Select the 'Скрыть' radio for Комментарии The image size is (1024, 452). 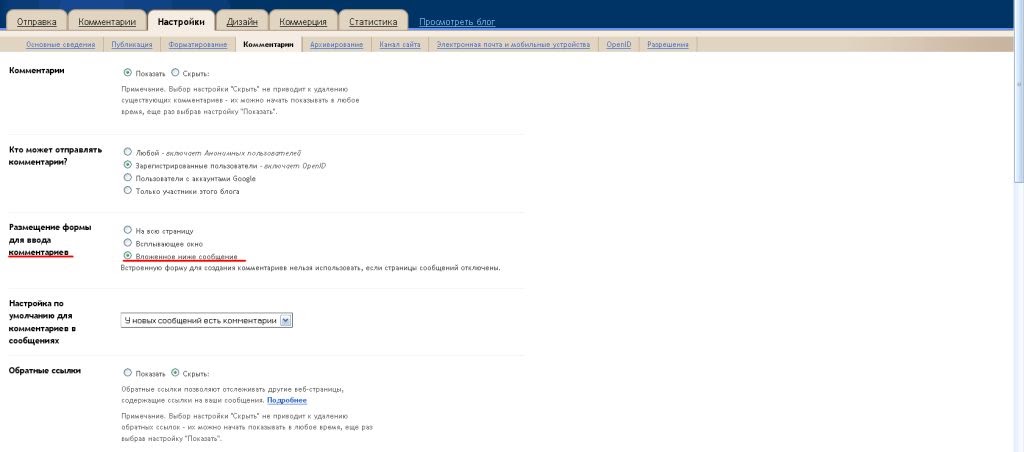[174, 73]
